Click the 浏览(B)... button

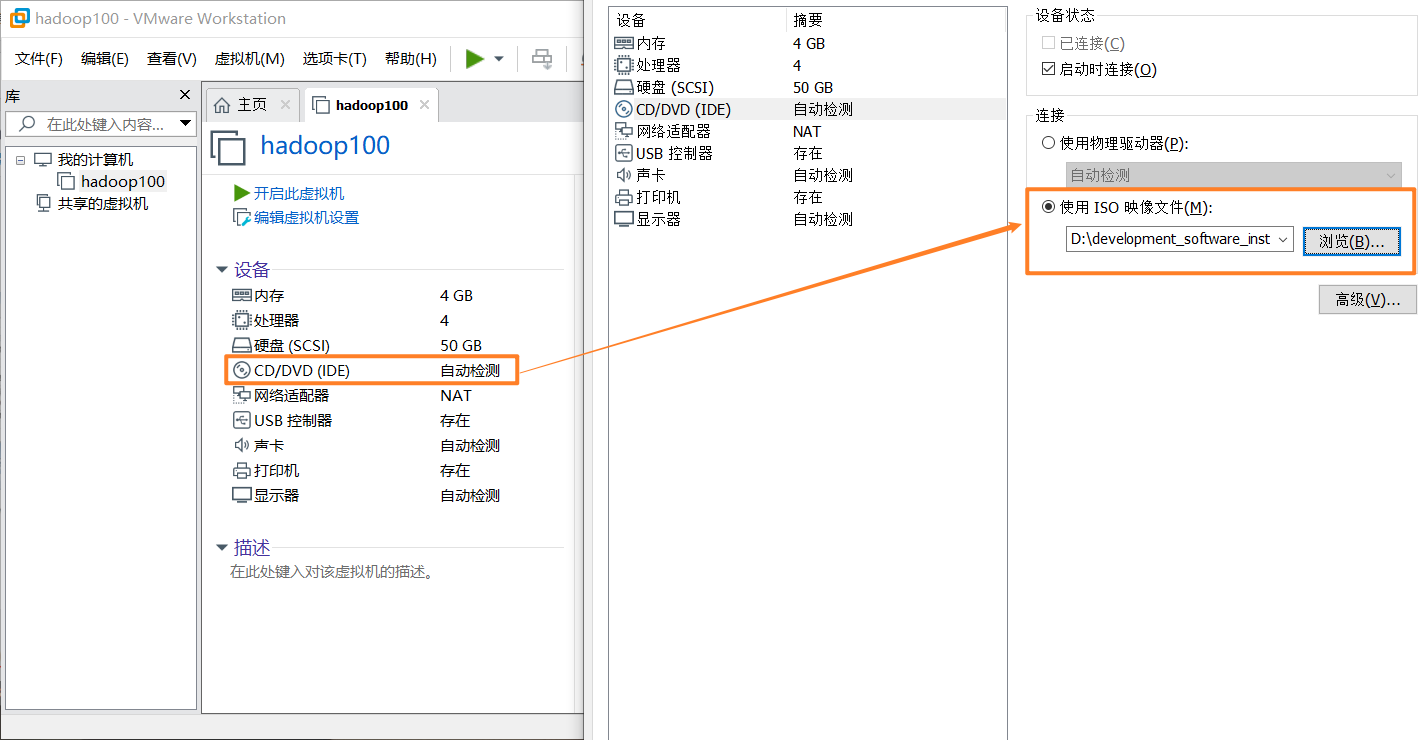(x=1351, y=241)
